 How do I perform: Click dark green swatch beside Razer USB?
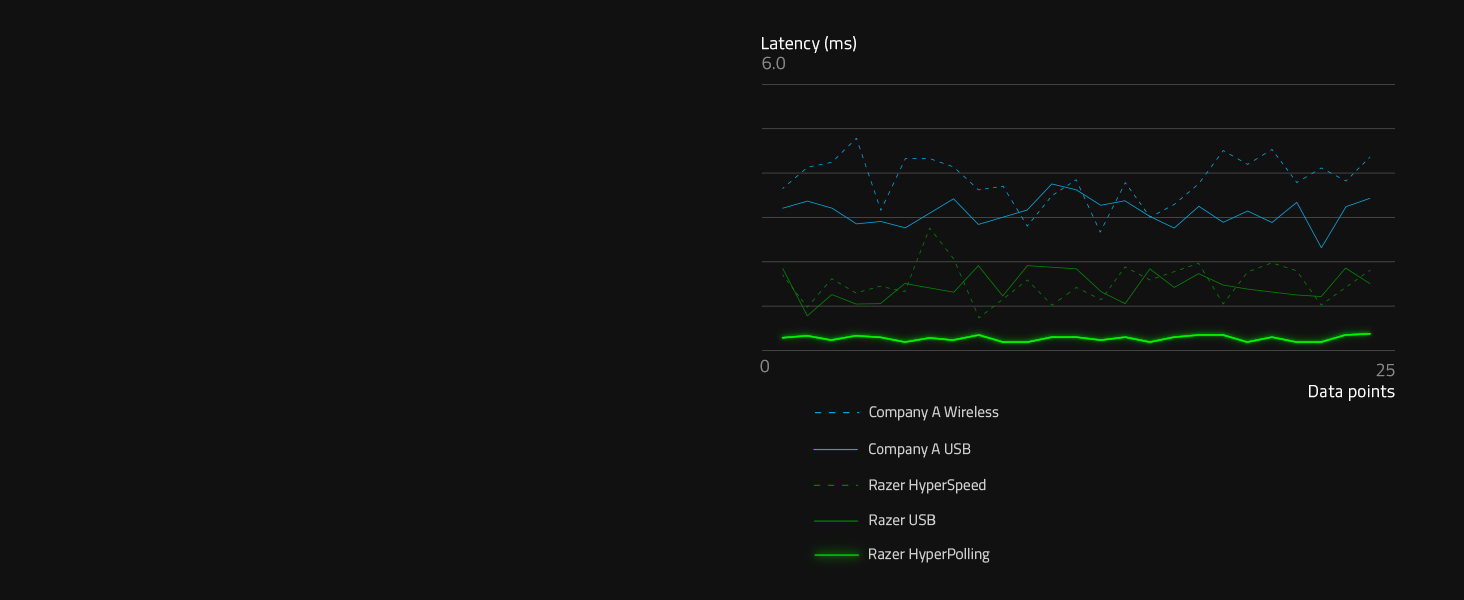click(x=836, y=521)
